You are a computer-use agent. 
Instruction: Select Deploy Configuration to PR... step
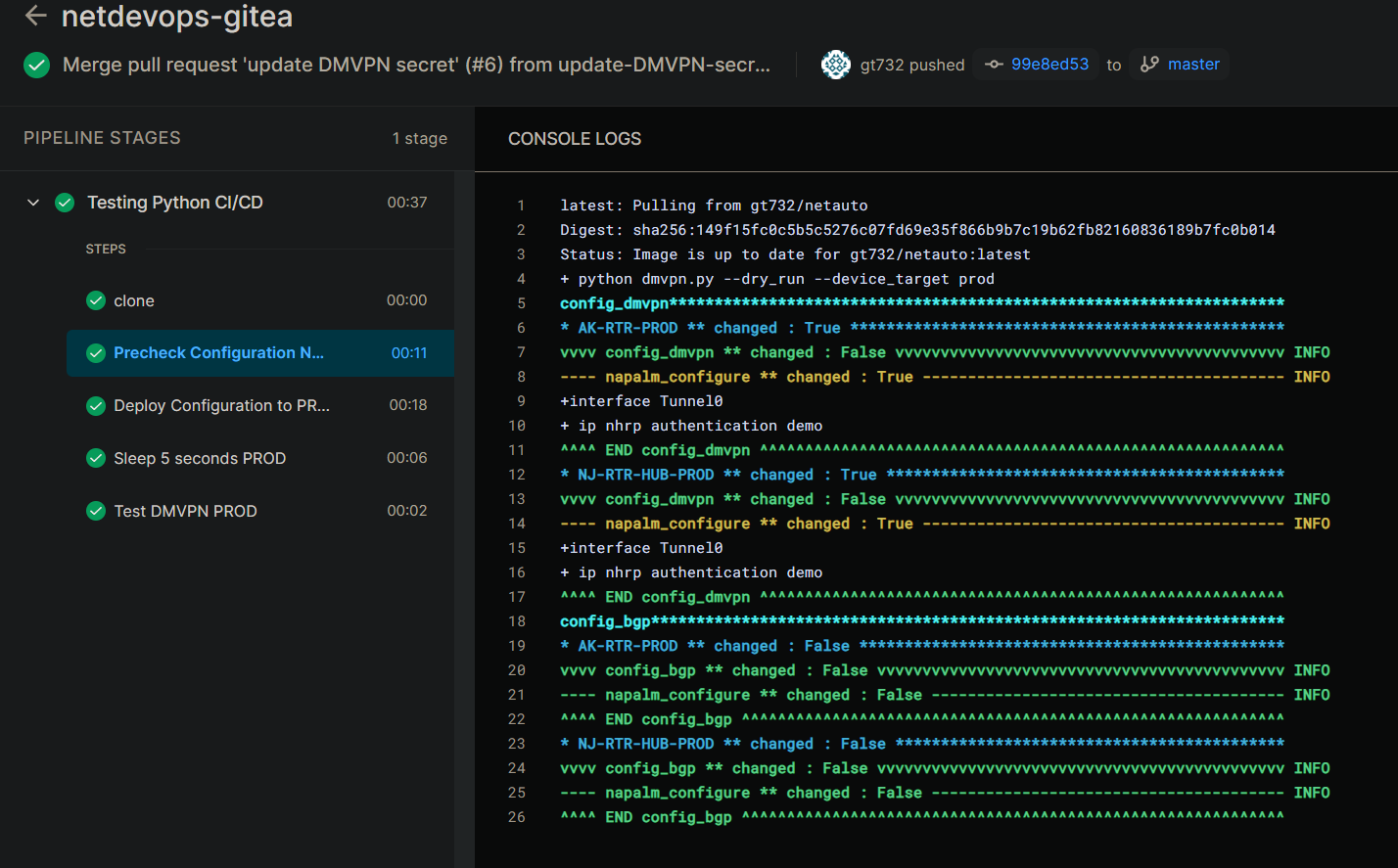click(x=221, y=405)
